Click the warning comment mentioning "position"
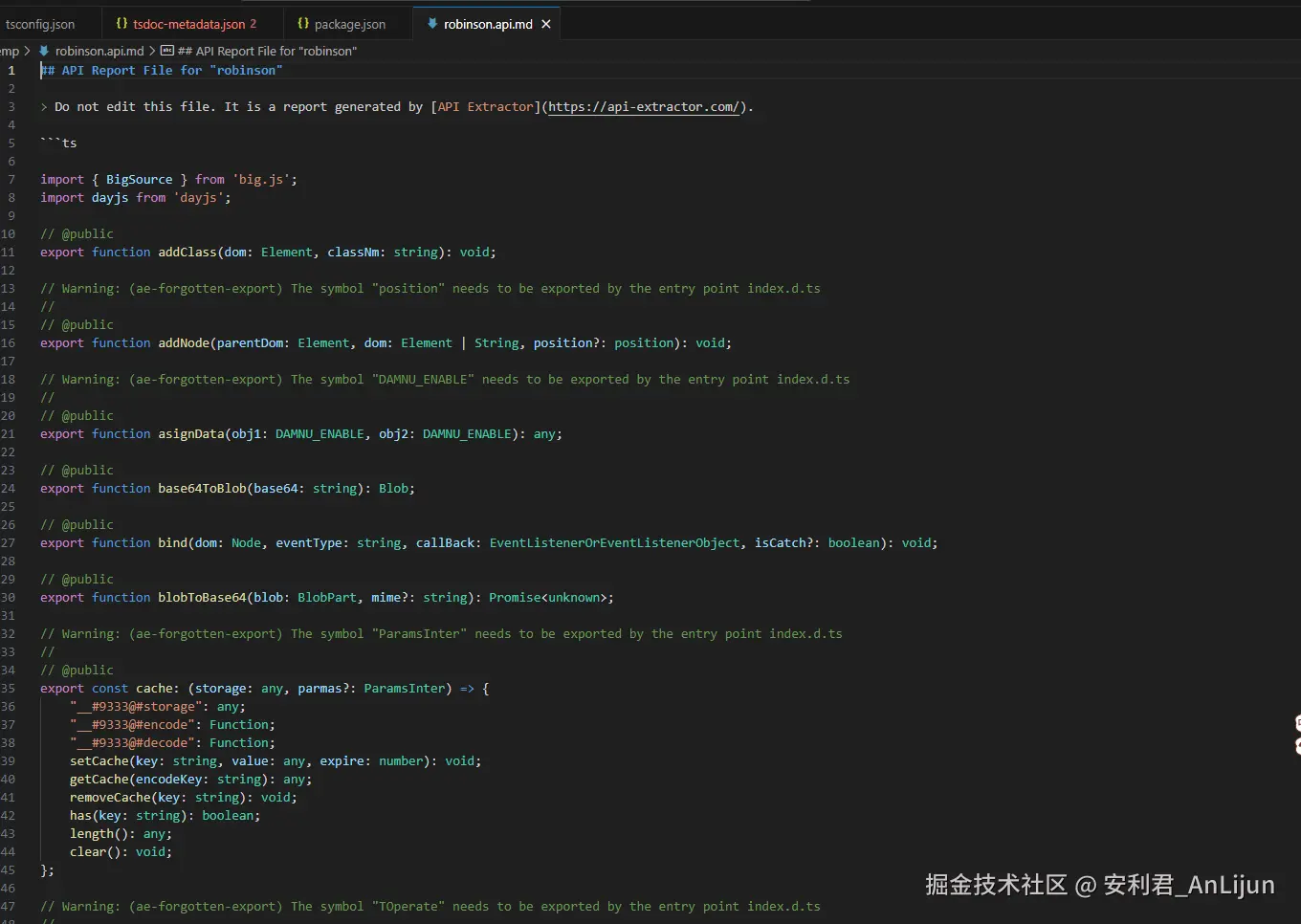The width and height of the screenshot is (1301, 924). [430, 289]
